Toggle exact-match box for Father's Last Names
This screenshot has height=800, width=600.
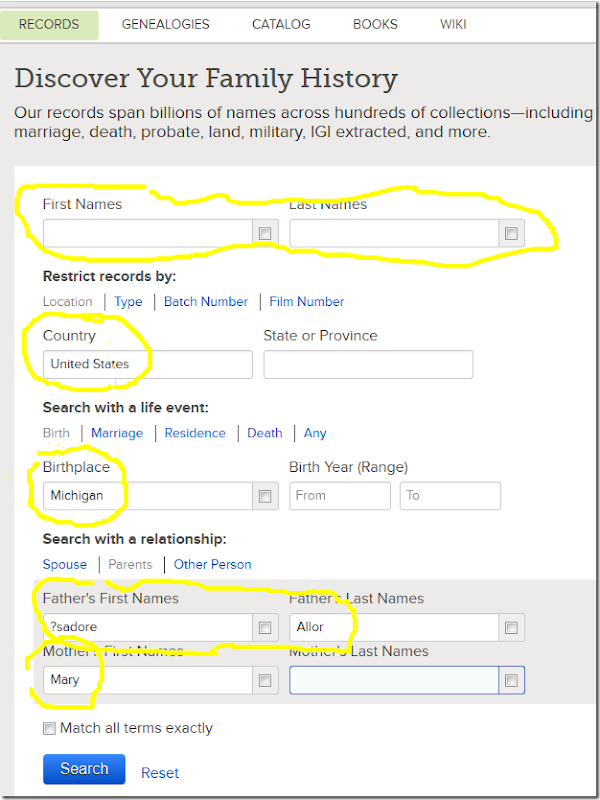pos(511,628)
